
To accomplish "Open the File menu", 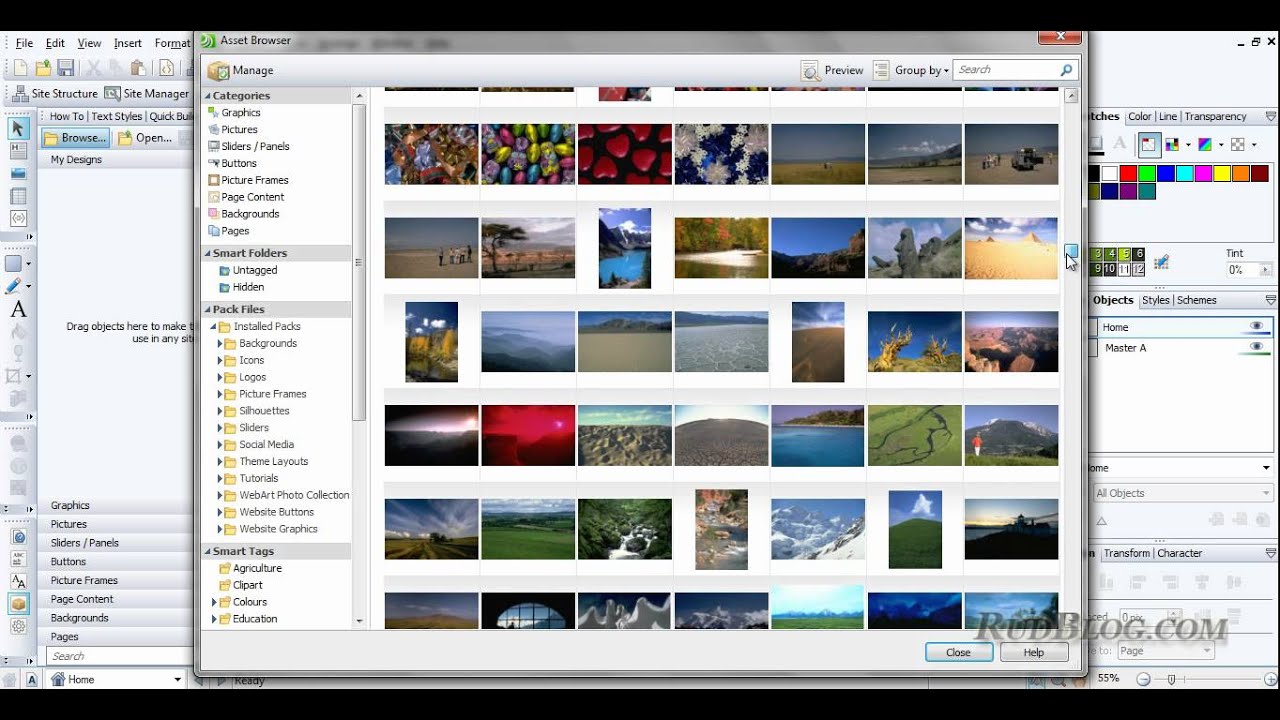I will click(x=24, y=43).
